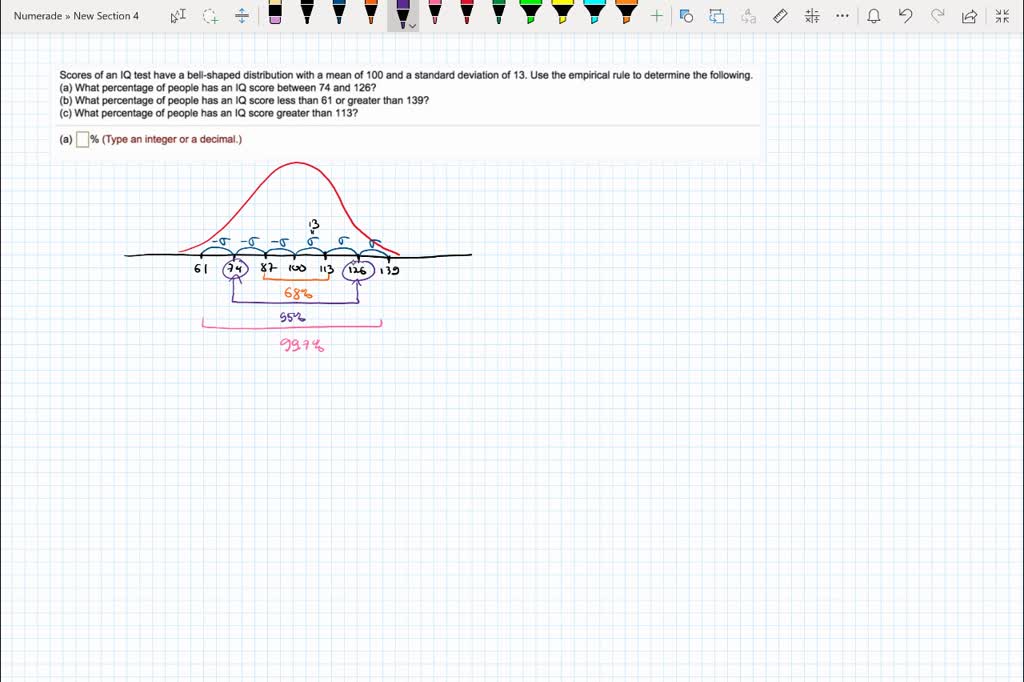This screenshot has height=682, width=1024.
Task: Click the Numerade breadcrumb item
Action: pyautogui.click(x=38, y=15)
